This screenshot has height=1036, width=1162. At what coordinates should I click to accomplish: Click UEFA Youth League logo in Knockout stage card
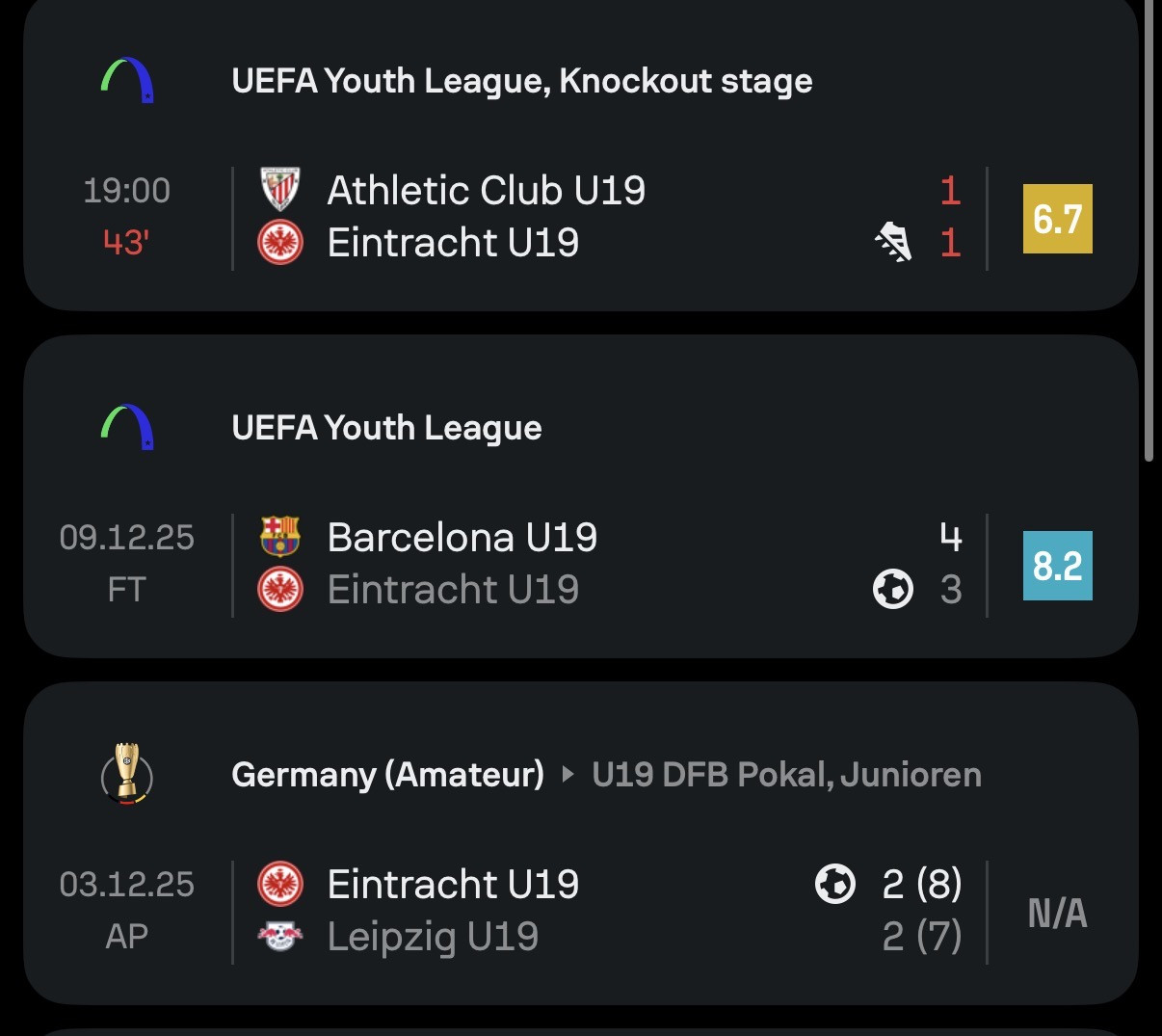coord(127,81)
